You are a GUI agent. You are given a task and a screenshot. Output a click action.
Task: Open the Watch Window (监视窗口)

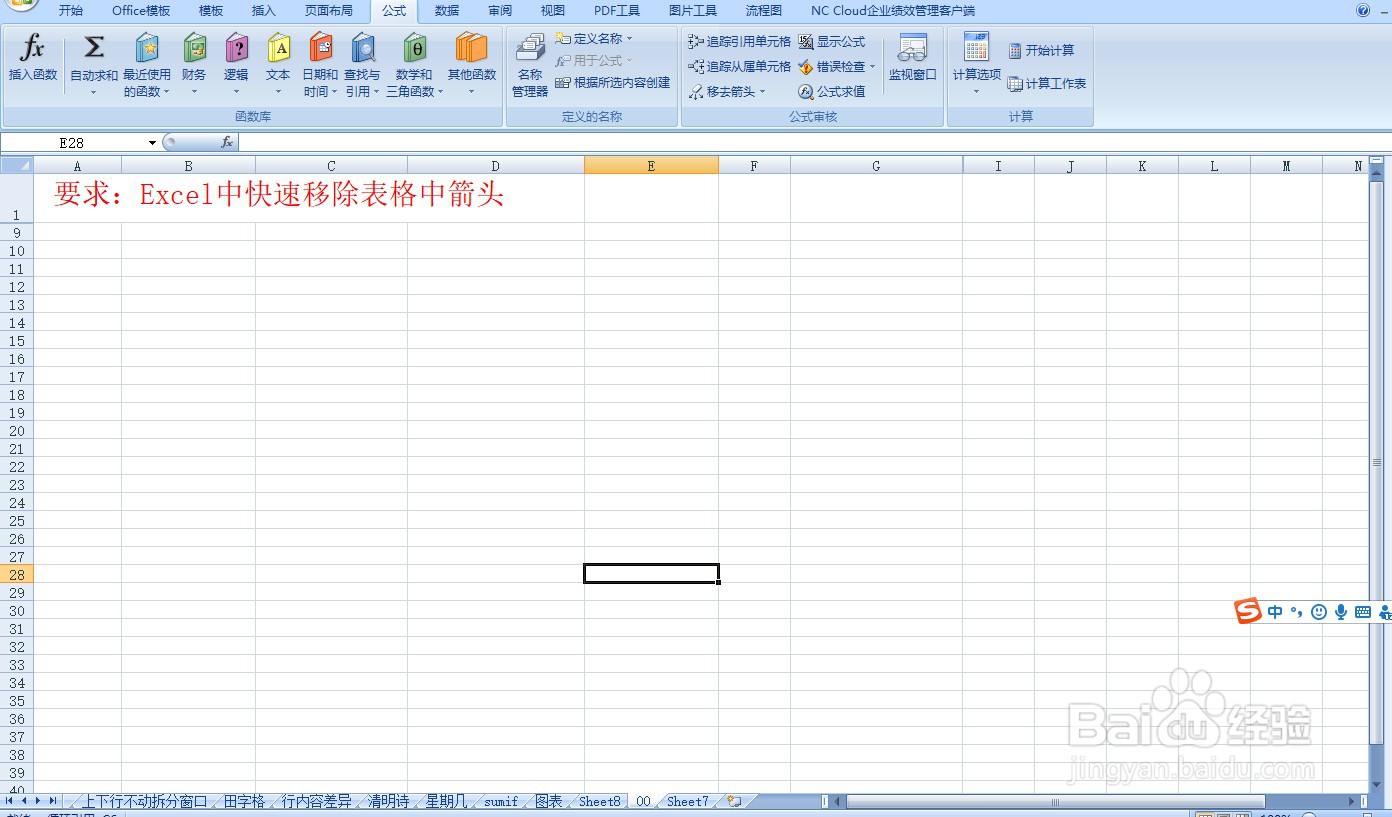(912, 58)
